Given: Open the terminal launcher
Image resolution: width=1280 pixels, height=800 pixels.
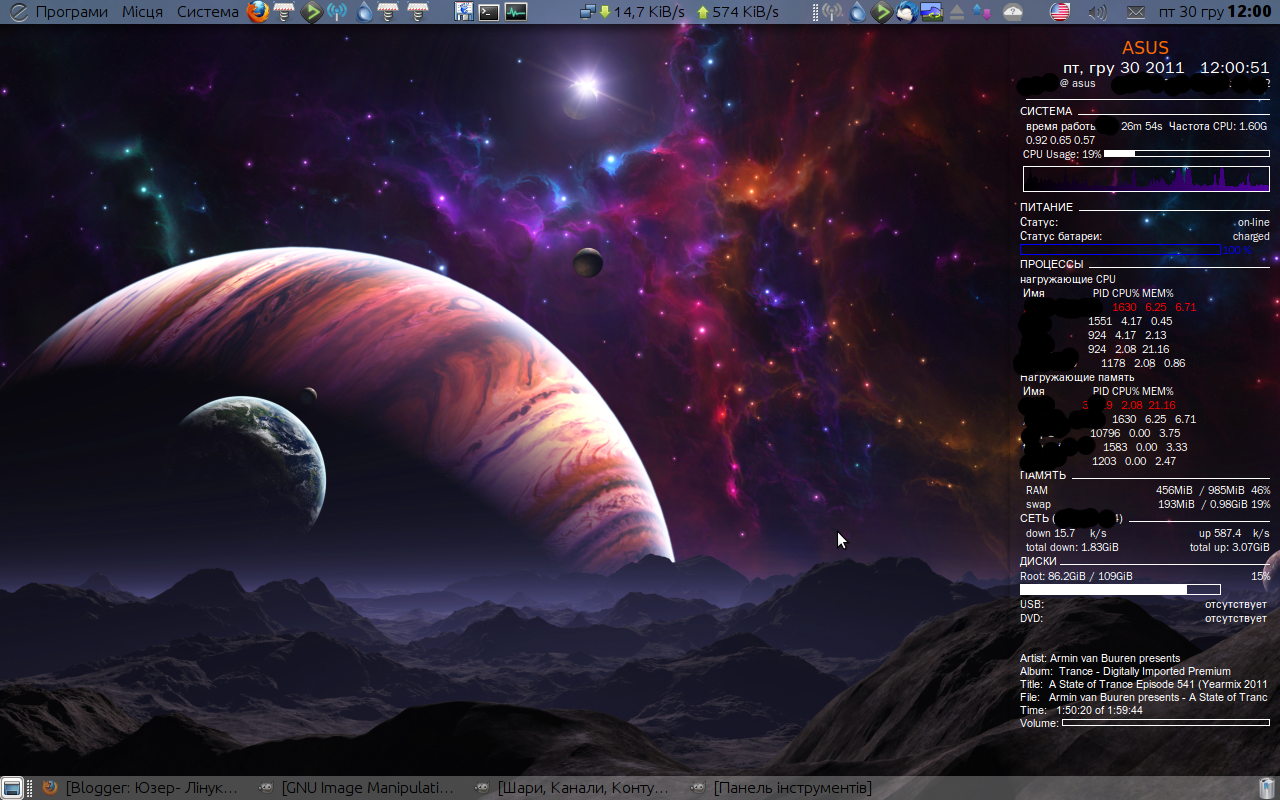Looking at the screenshot, I should (490, 12).
